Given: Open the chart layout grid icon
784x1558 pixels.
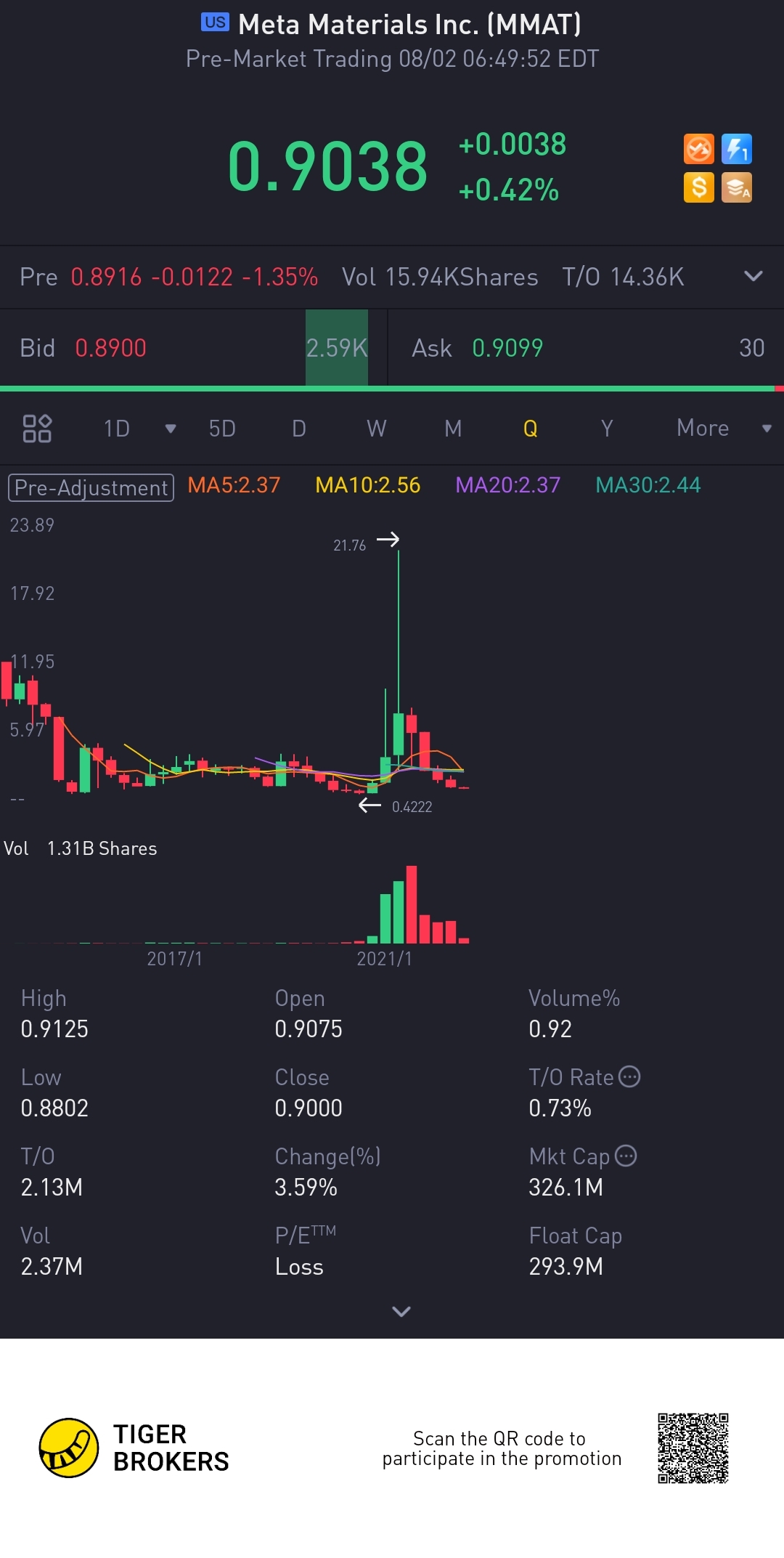Looking at the screenshot, I should (x=37, y=429).
